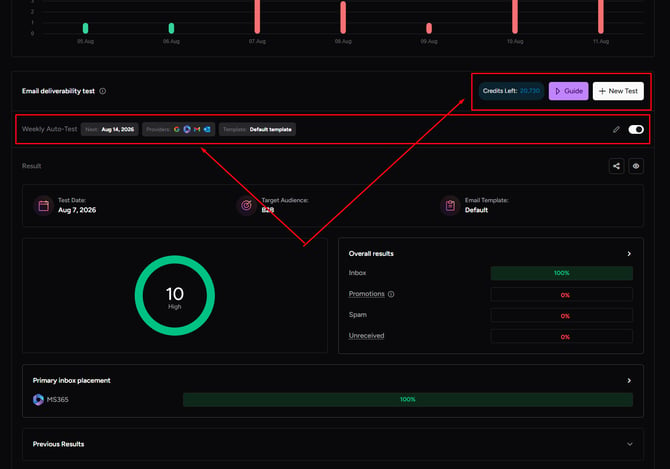Click the Spam 0% bar

[561, 316]
